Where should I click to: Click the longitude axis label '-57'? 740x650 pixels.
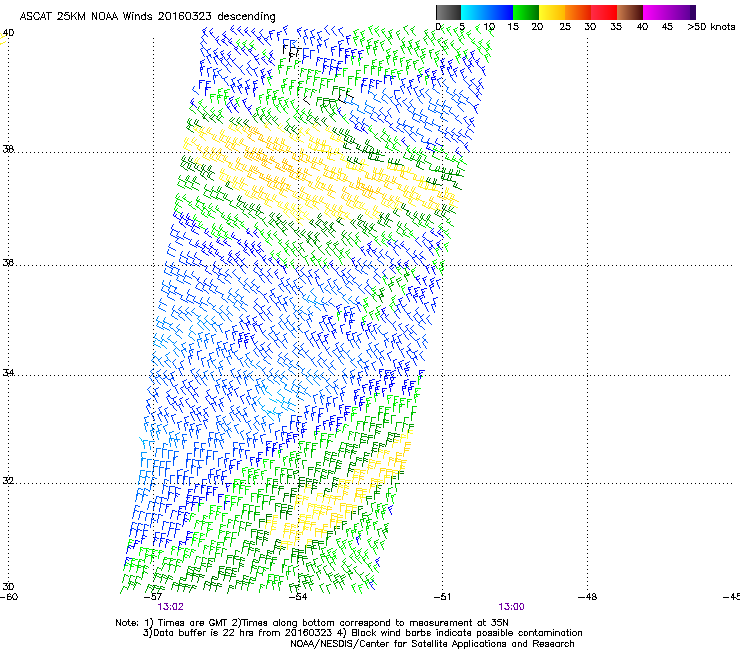point(153,597)
